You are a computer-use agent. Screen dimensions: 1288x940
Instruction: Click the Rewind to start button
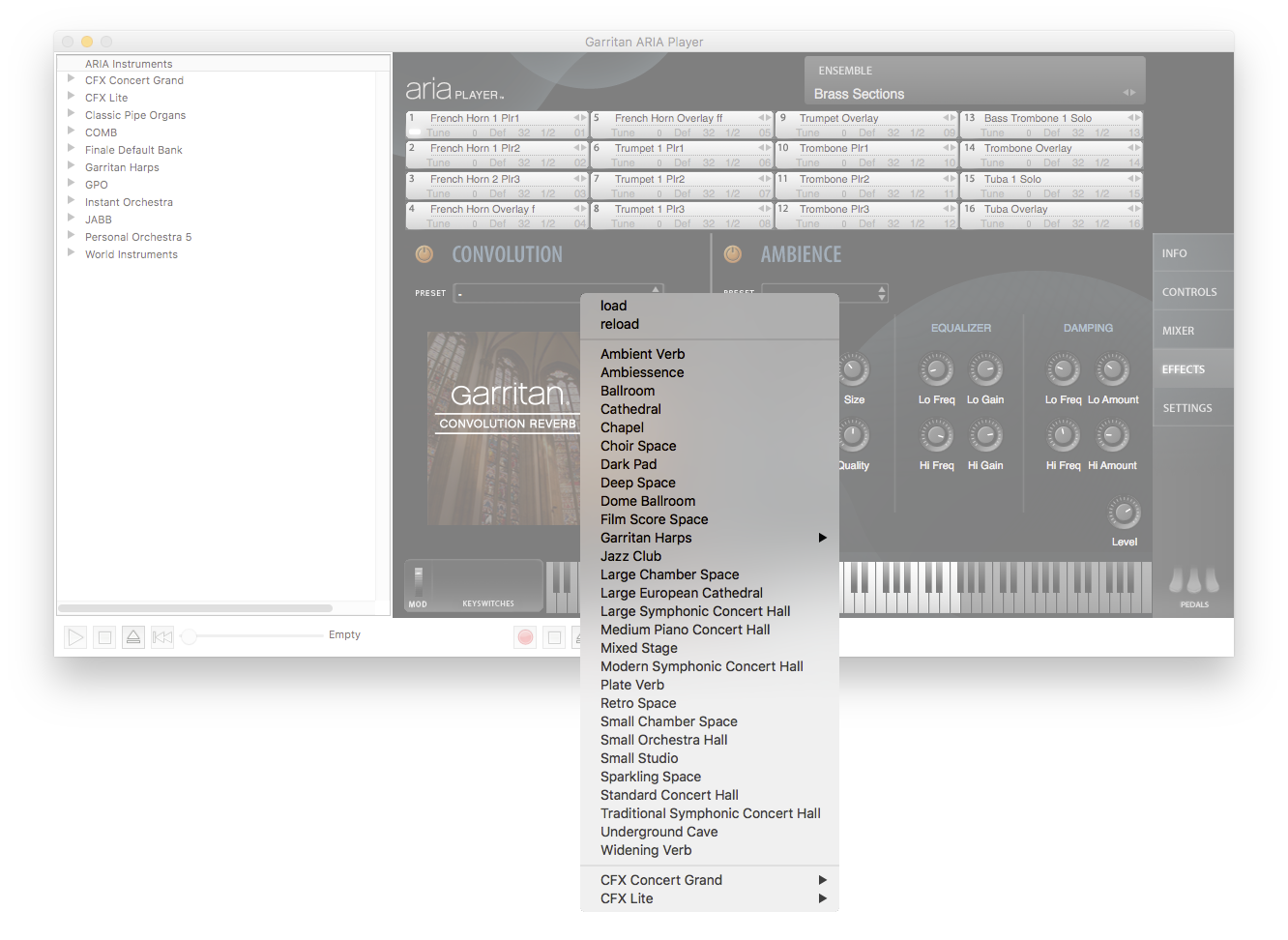click(x=163, y=636)
